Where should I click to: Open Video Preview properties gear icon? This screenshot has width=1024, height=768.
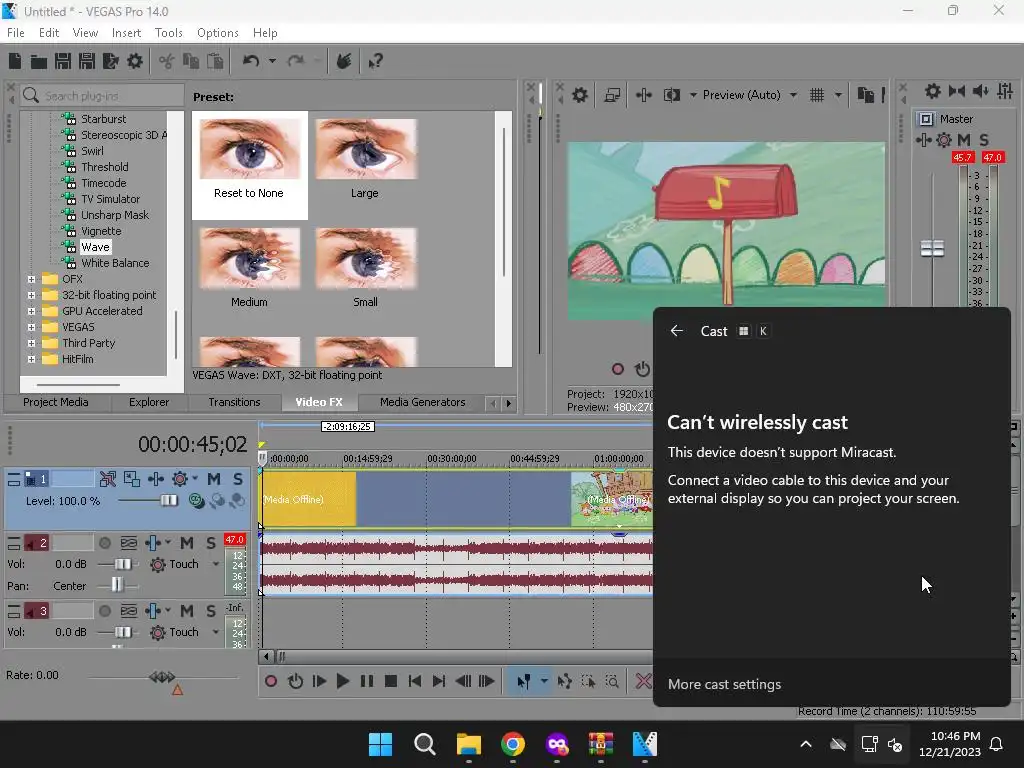(x=580, y=95)
